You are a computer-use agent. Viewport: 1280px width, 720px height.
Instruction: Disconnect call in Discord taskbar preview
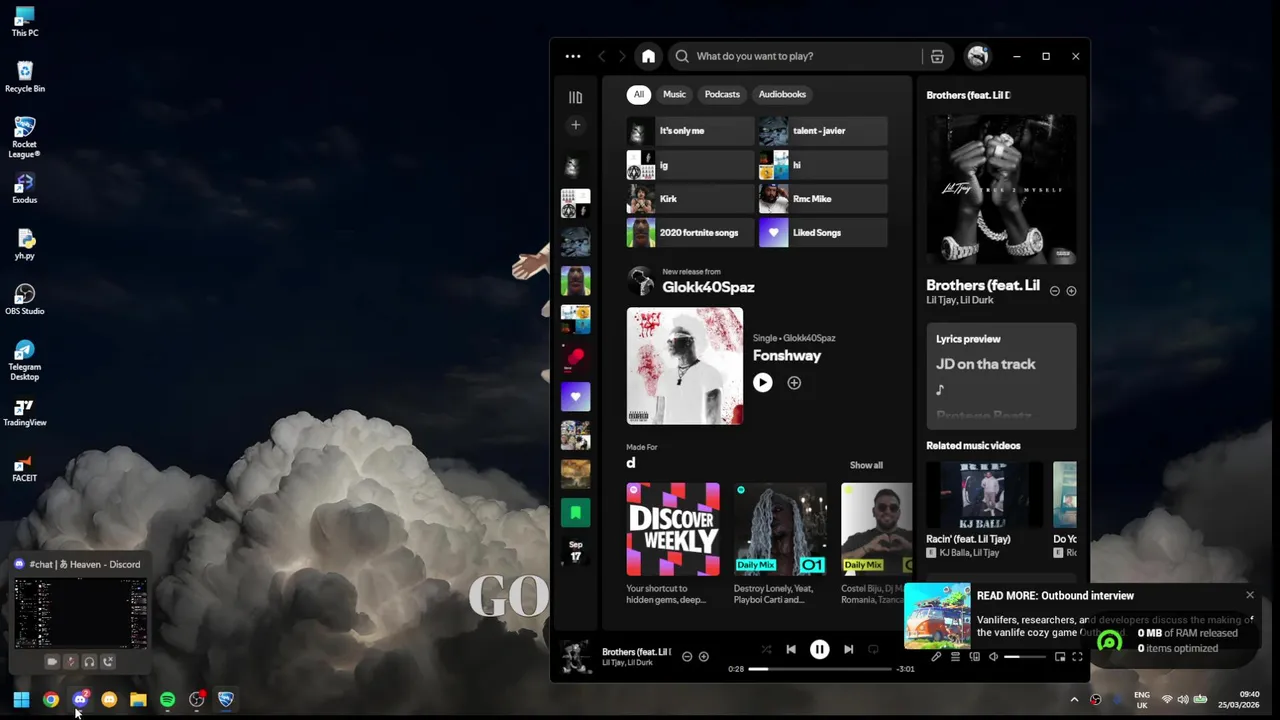[x=108, y=661]
